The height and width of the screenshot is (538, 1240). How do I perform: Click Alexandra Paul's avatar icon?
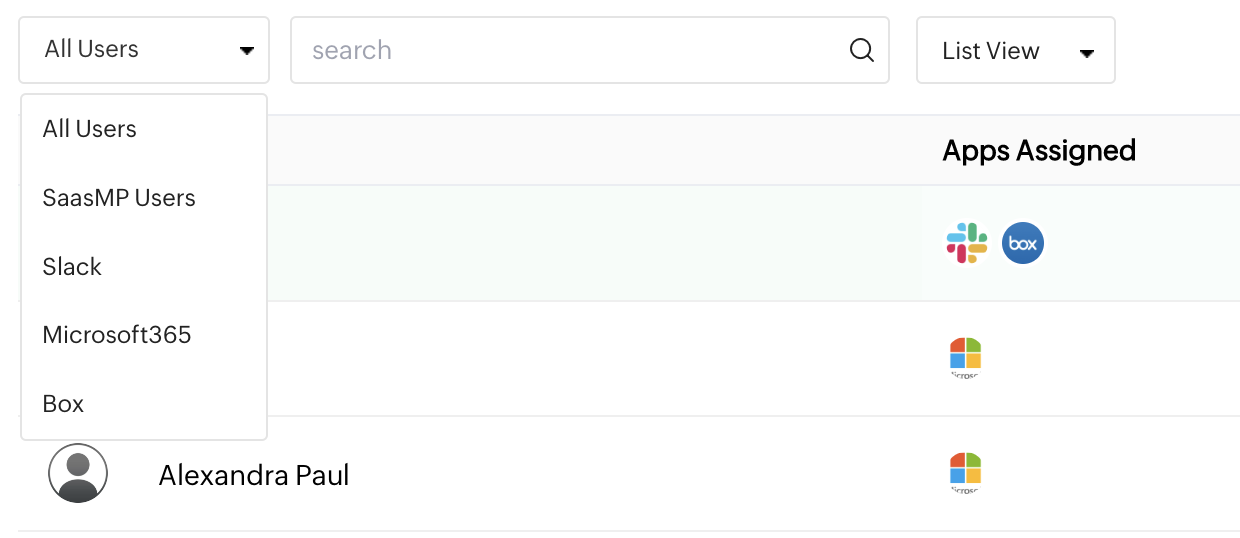click(78, 473)
